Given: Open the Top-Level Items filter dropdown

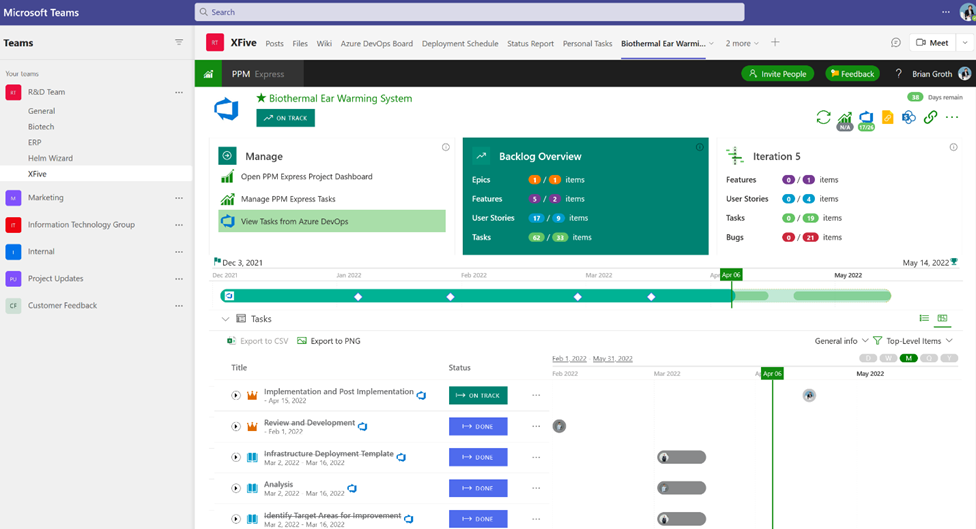Looking at the screenshot, I should [x=919, y=341].
